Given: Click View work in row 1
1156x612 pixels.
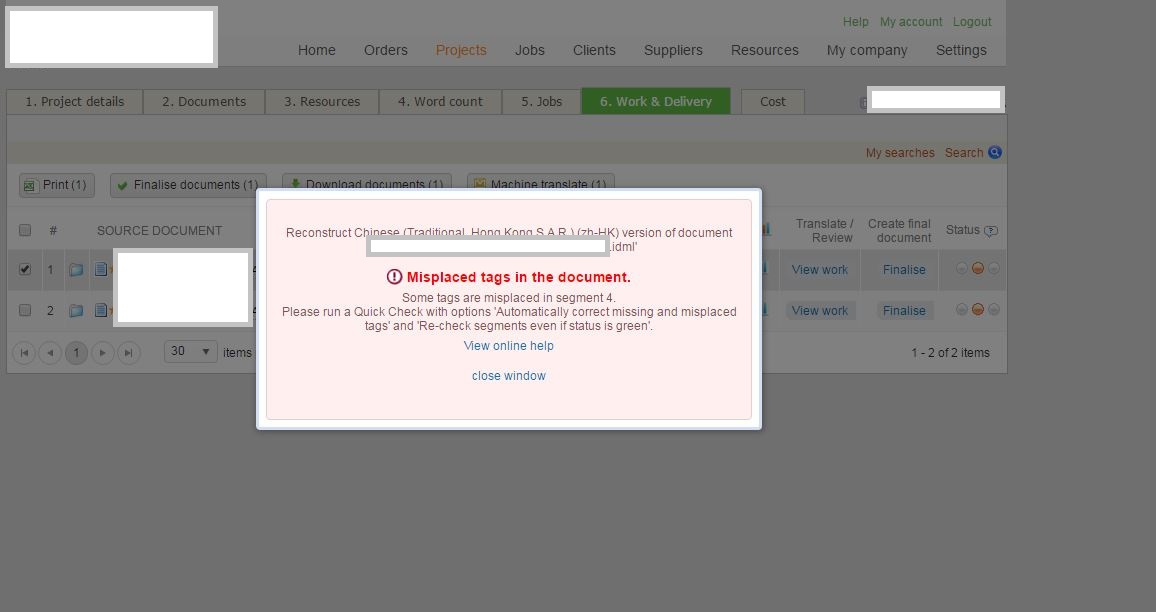Looking at the screenshot, I should click(x=820, y=270).
